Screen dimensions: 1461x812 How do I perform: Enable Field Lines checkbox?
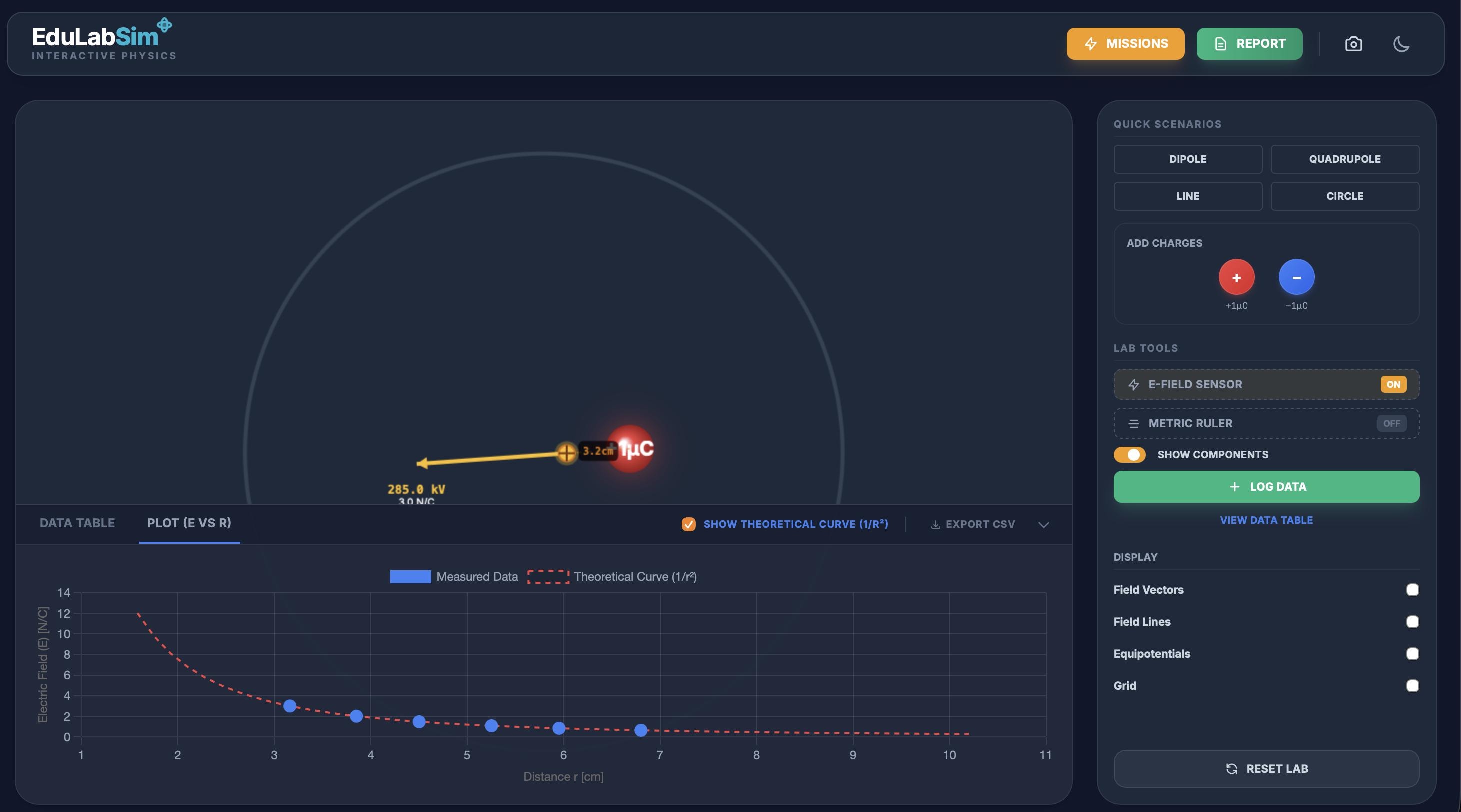[x=1412, y=622]
